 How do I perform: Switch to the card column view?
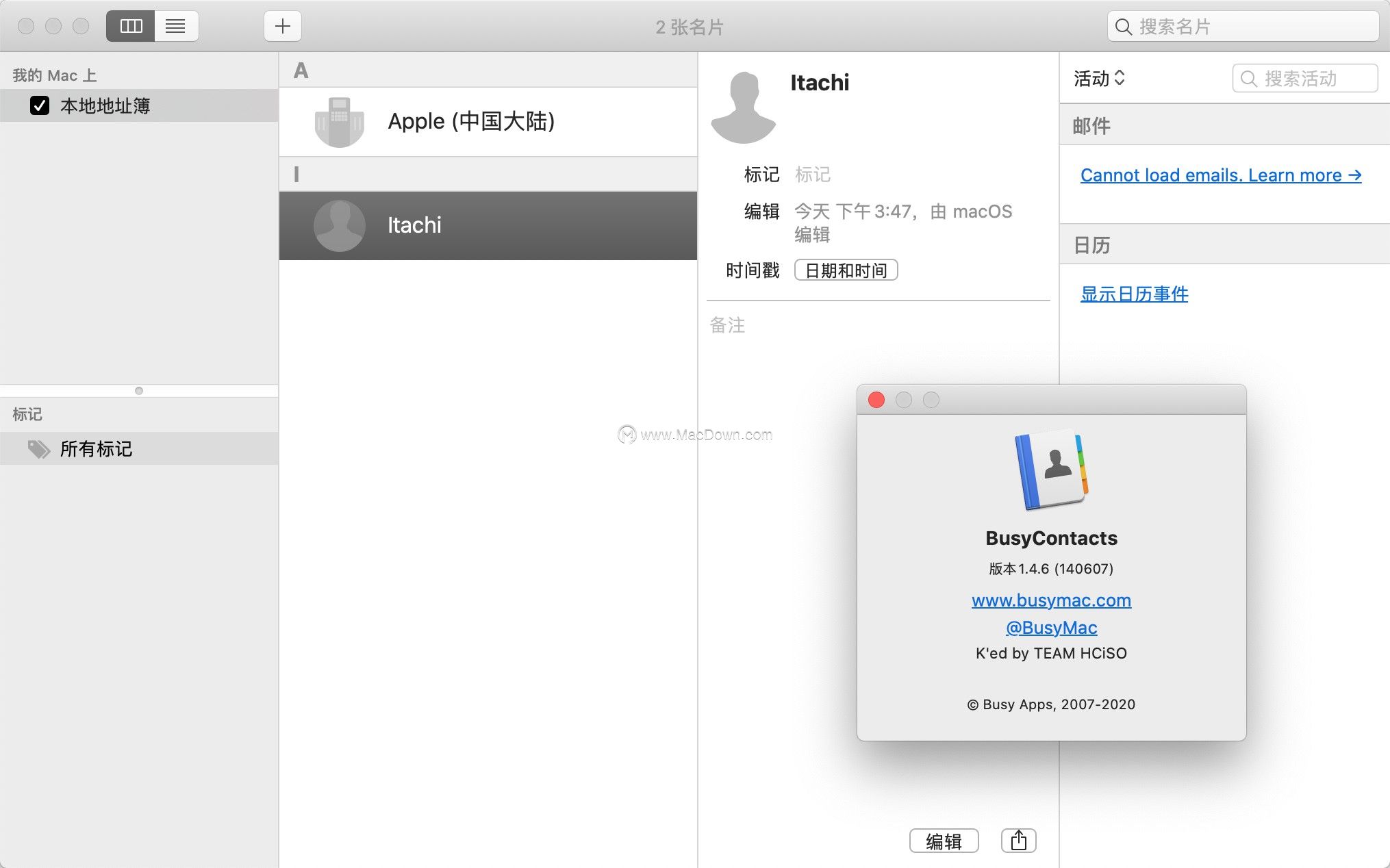[x=131, y=26]
